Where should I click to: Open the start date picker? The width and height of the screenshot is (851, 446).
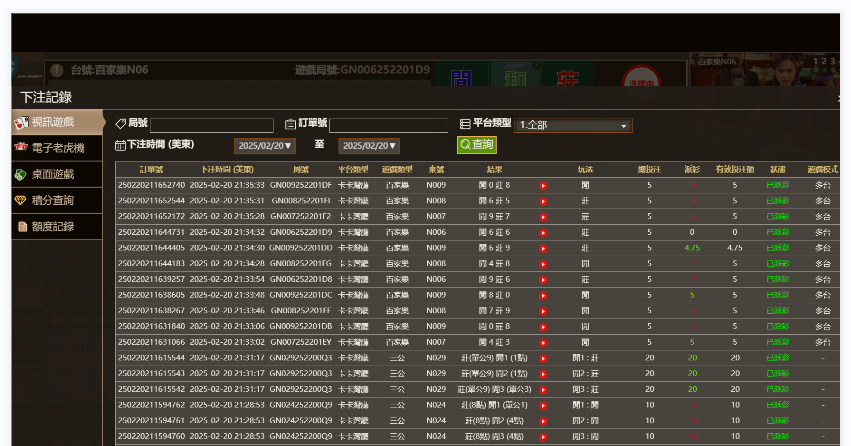point(265,146)
